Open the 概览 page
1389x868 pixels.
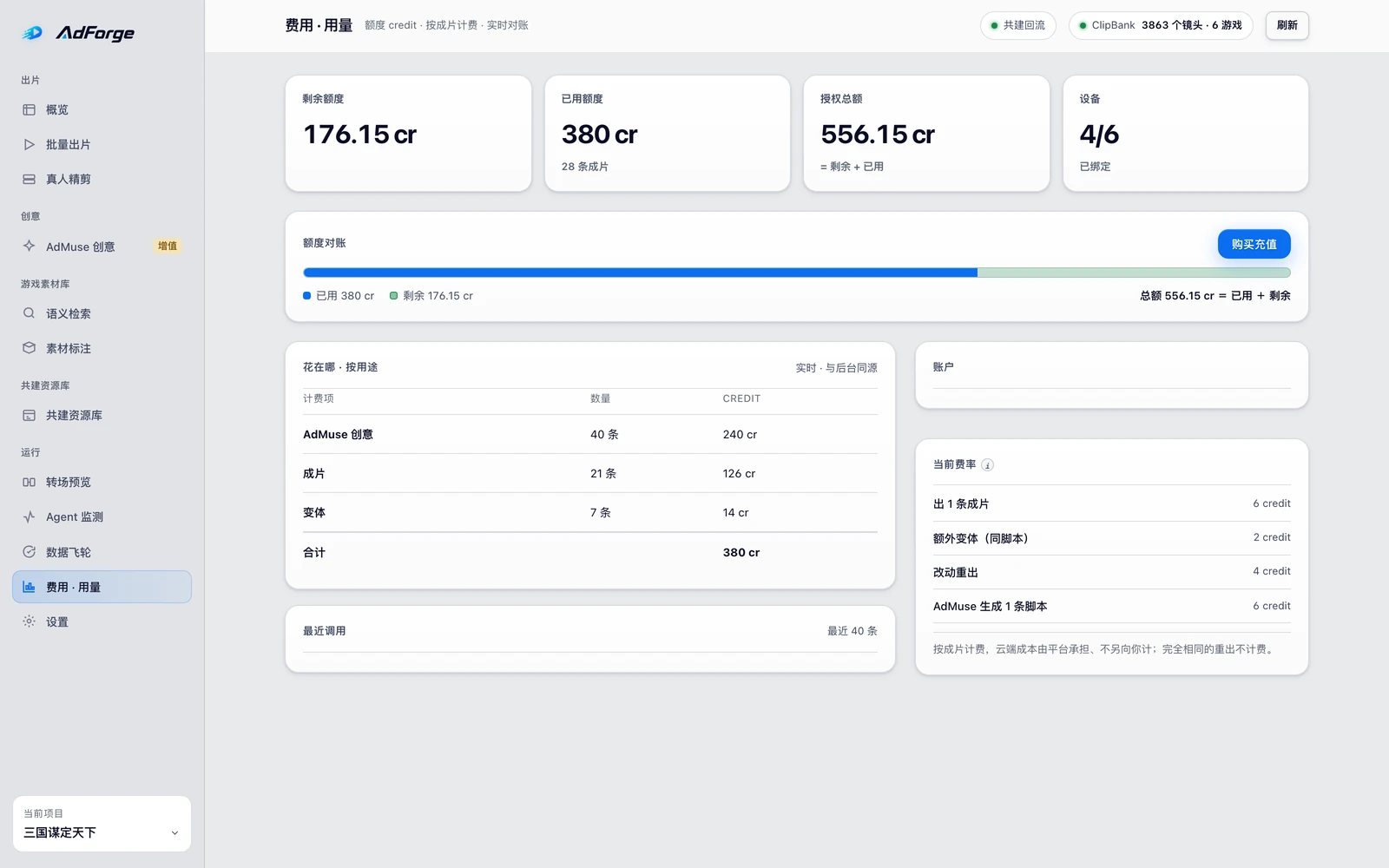point(102,109)
